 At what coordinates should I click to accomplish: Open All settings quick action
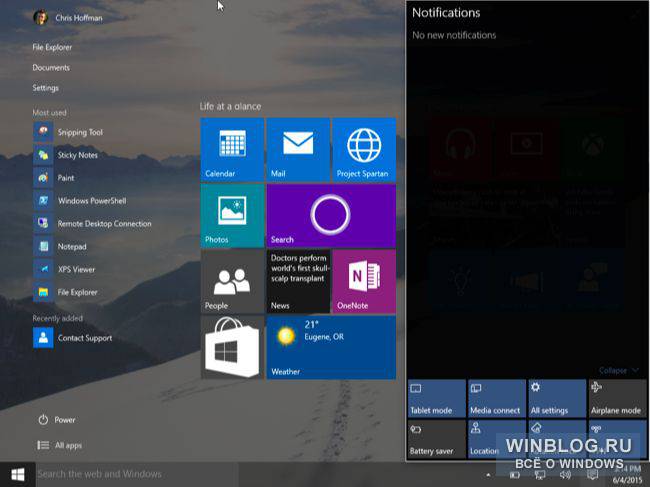557,398
